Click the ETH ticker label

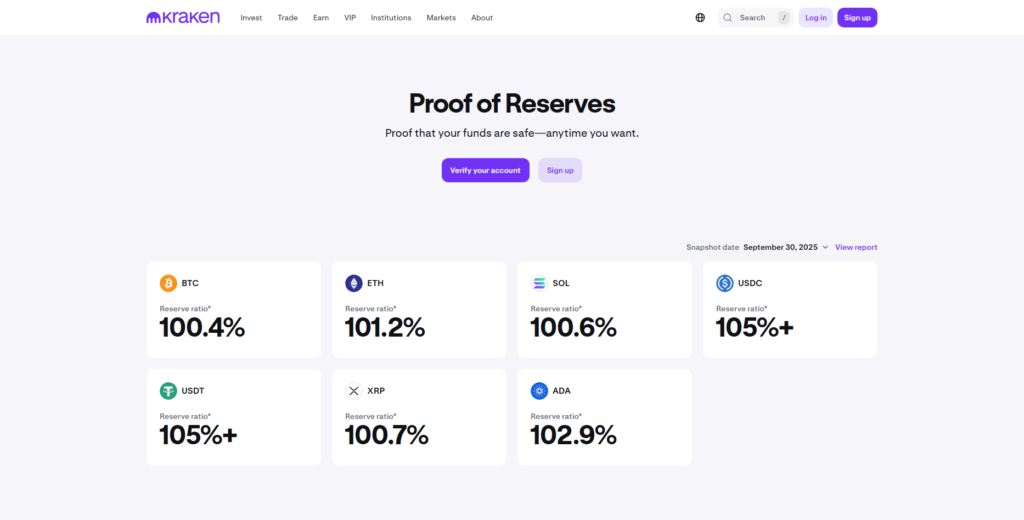tap(376, 284)
